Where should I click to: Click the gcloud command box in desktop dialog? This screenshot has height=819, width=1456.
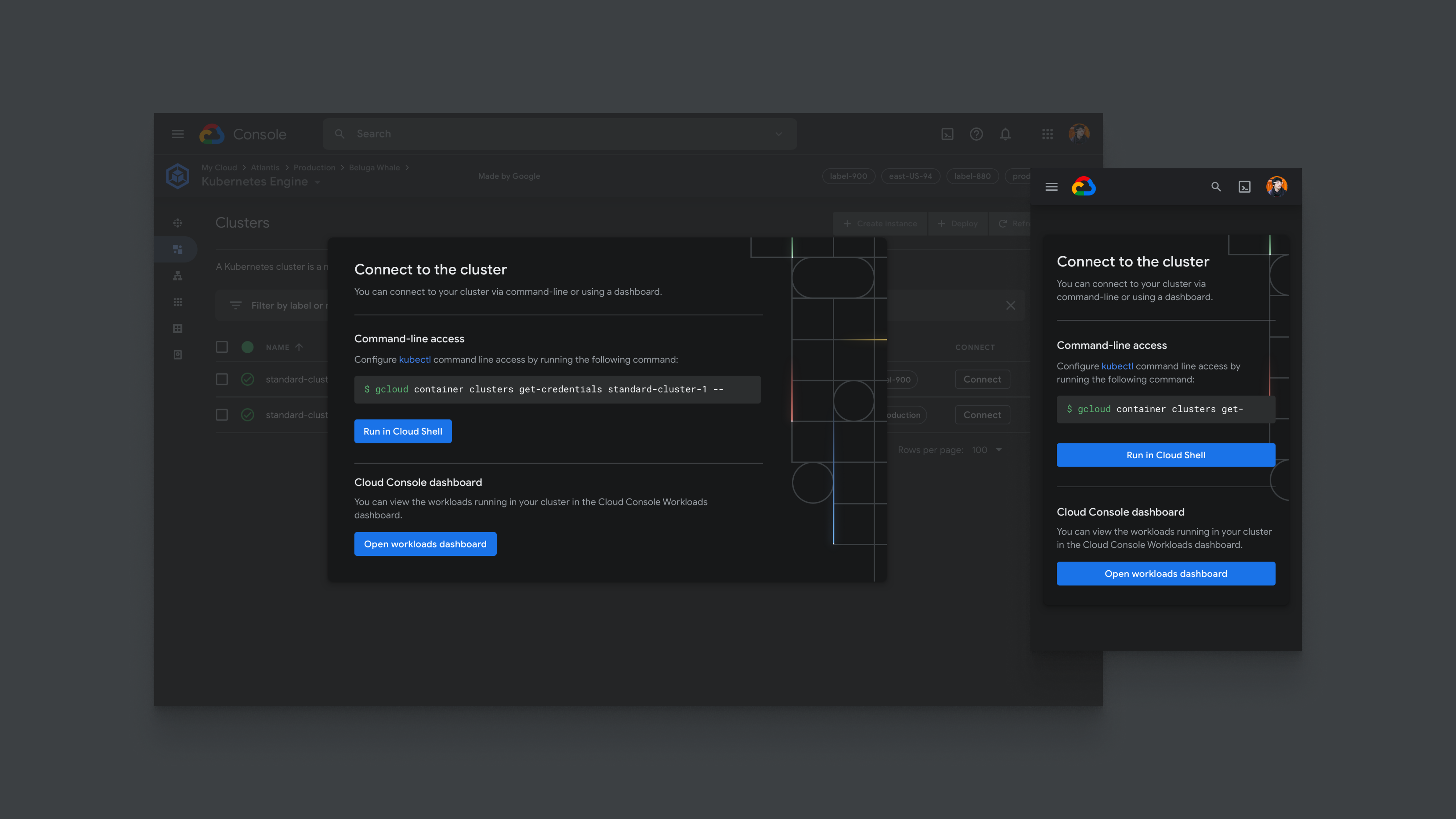(557, 389)
